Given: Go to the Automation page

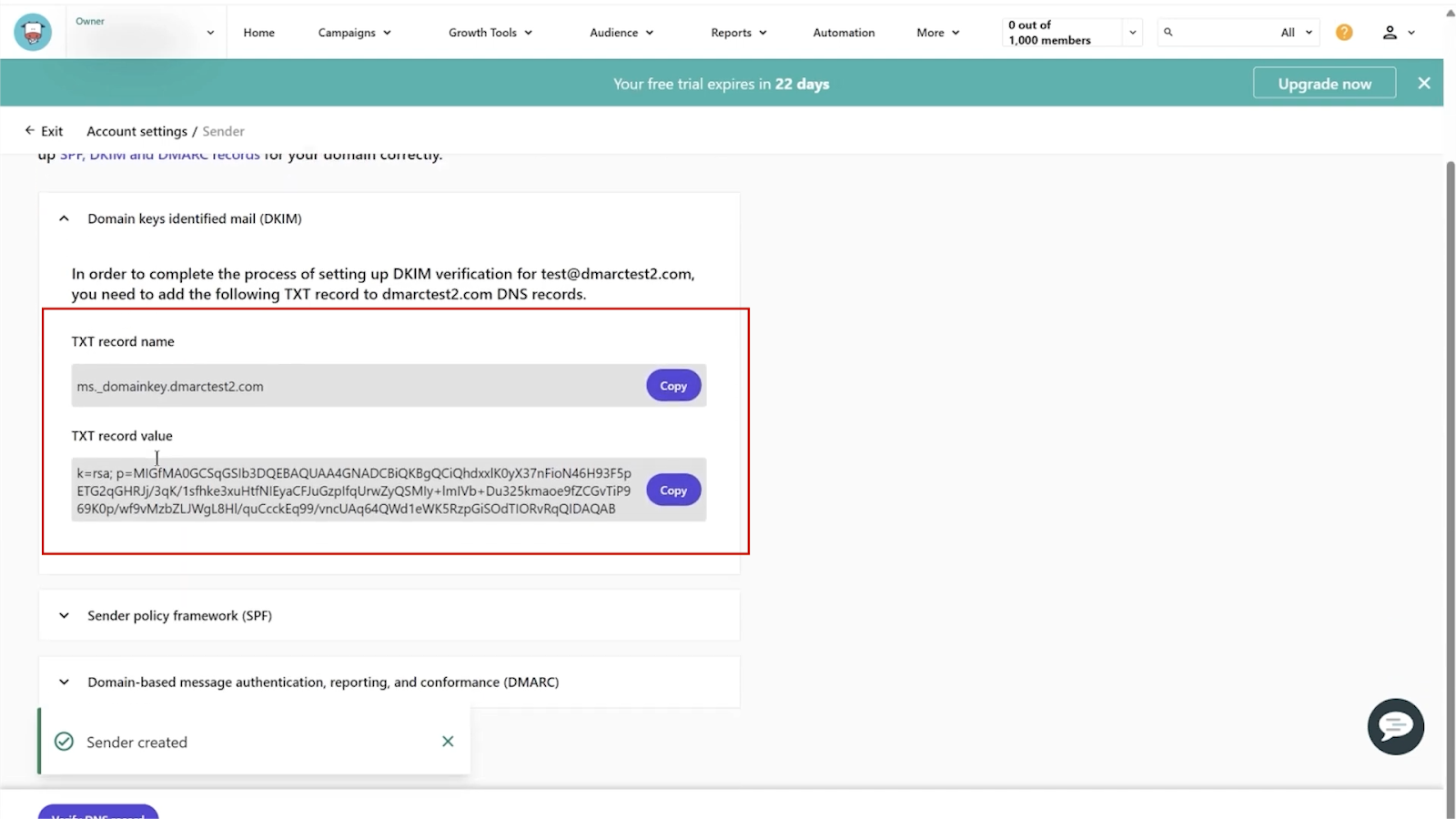Looking at the screenshot, I should (x=844, y=33).
